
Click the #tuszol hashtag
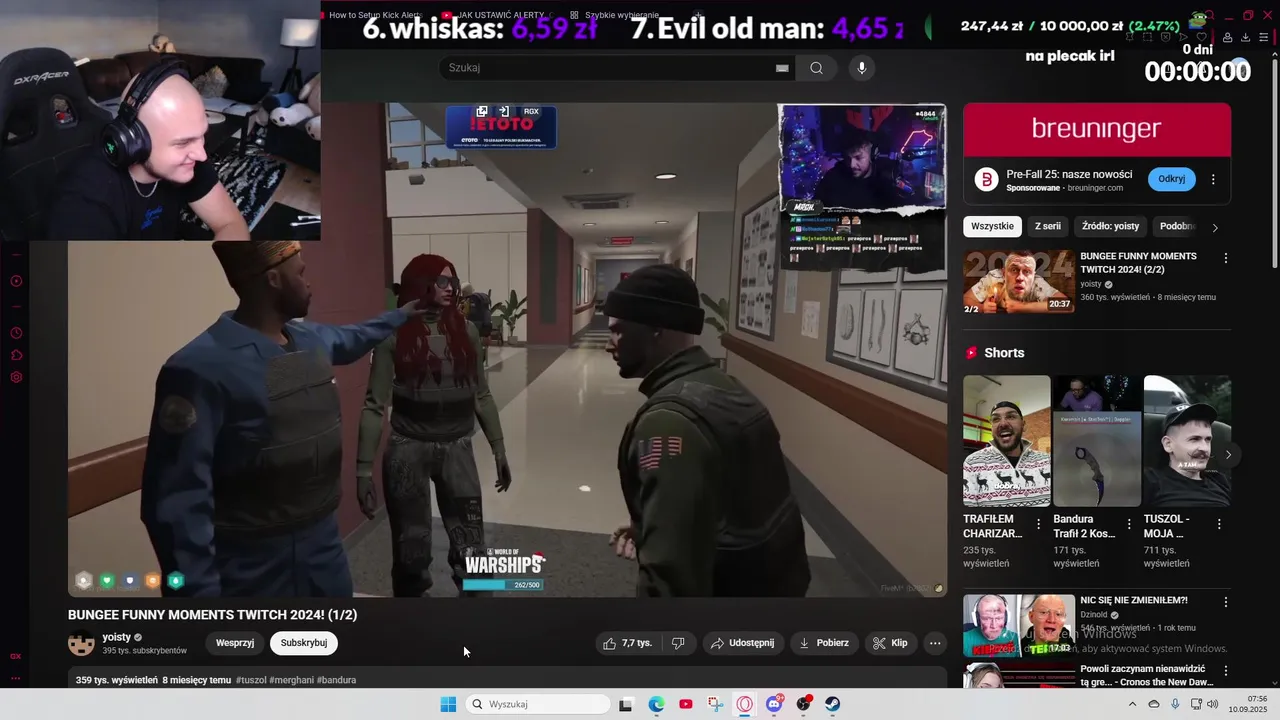[251, 680]
